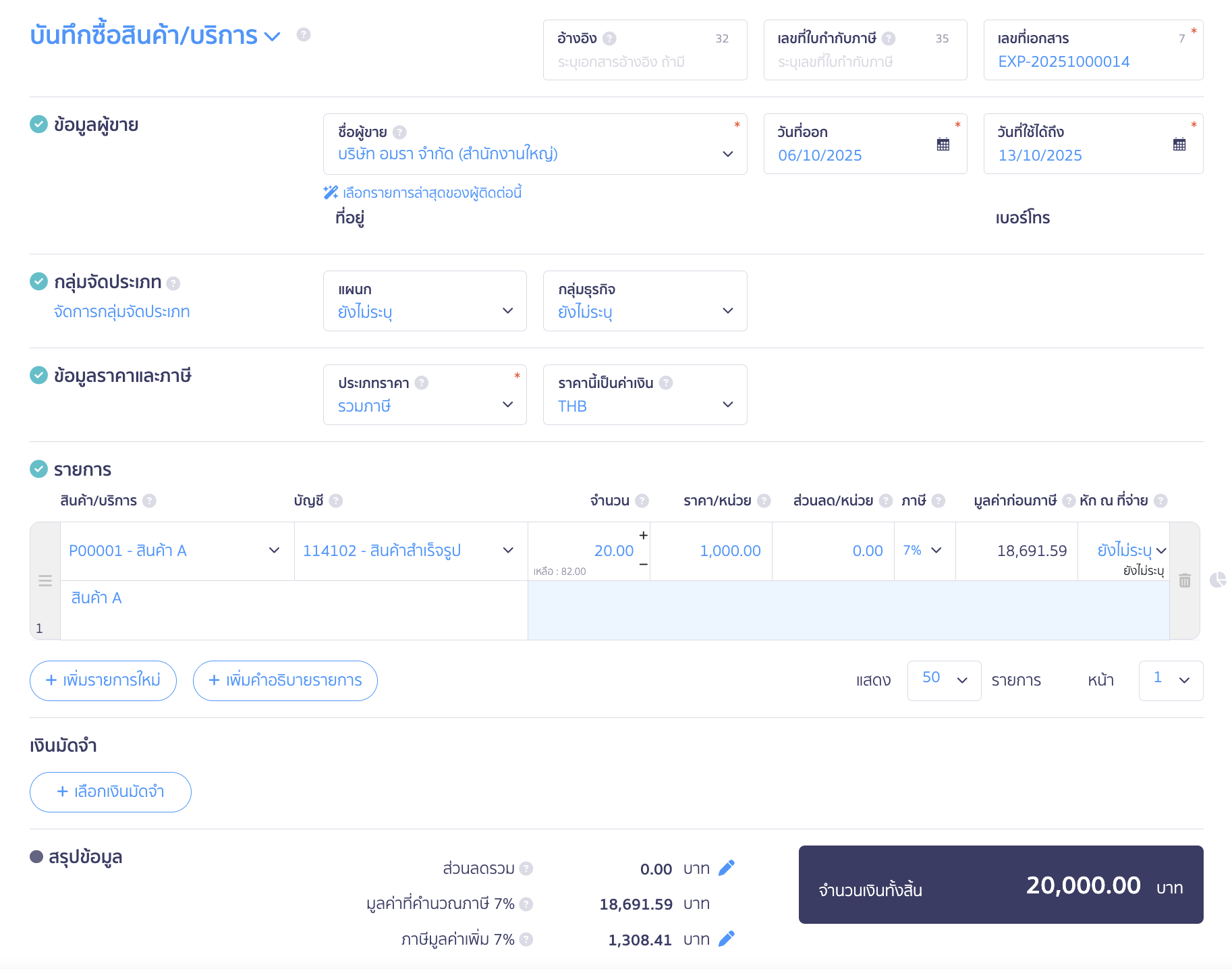The height and width of the screenshot is (969, 1232).
Task: Toggle the กลุ่มจัดประเภท section check circle
Action: [38, 281]
